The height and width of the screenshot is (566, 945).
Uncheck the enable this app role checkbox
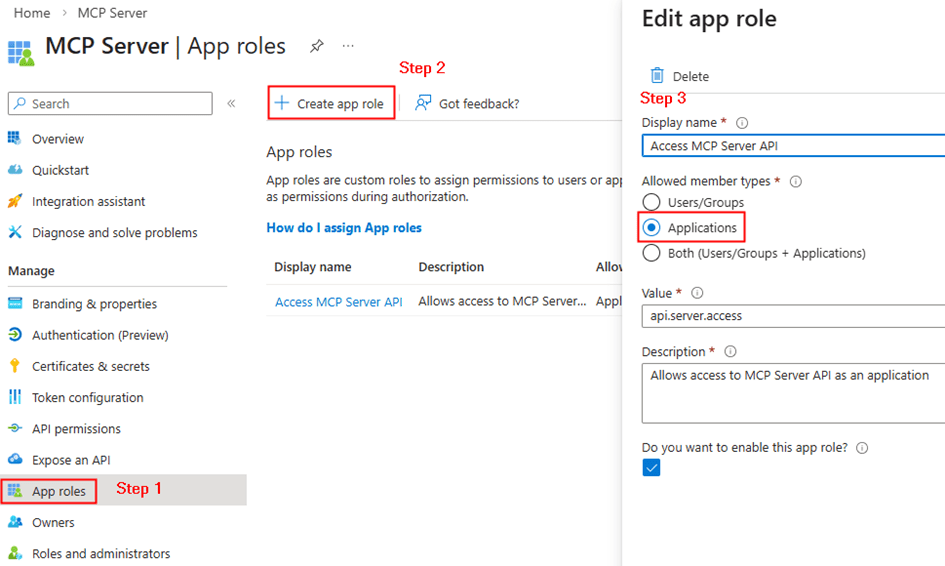[x=652, y=468]
